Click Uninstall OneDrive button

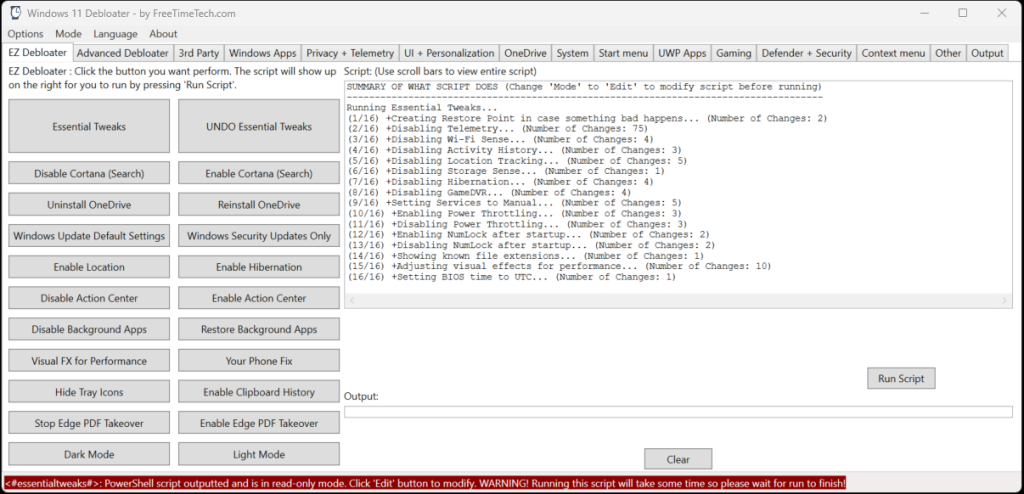tap(89, 205)
